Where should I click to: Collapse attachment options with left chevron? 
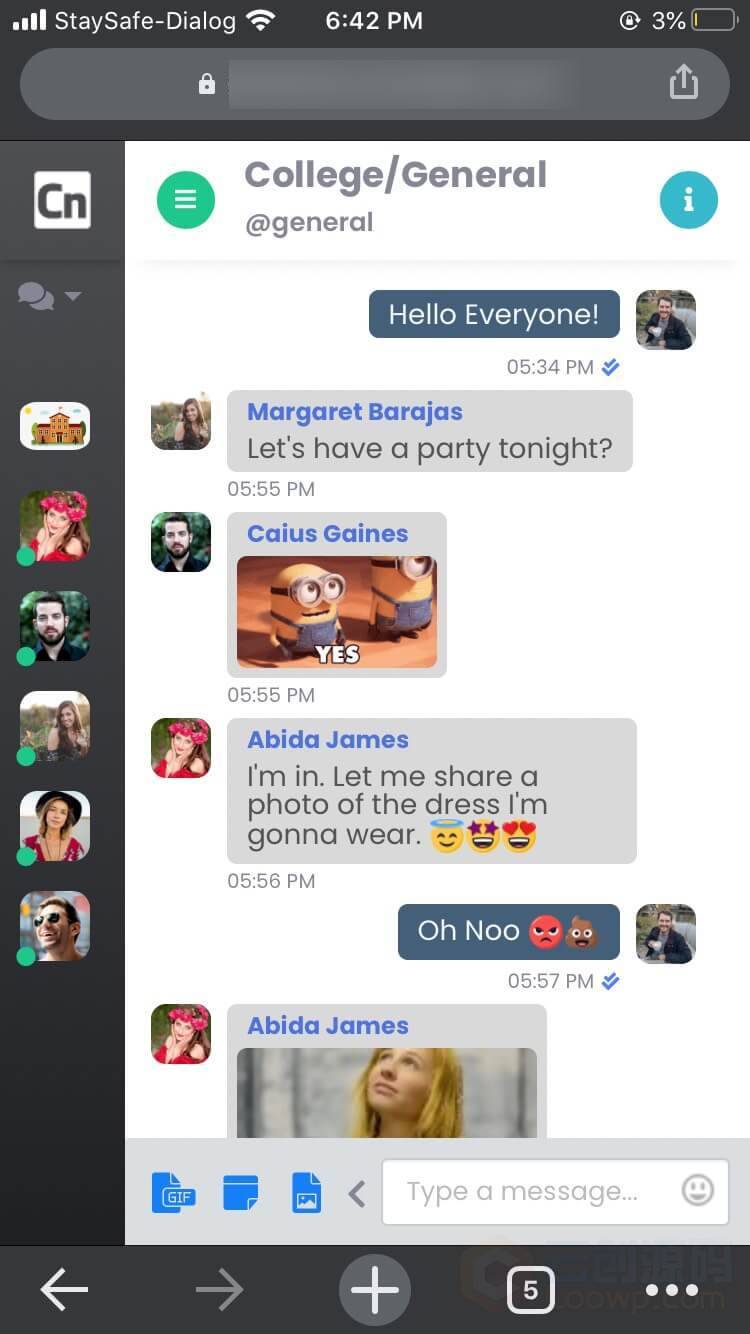[357, 1192]
